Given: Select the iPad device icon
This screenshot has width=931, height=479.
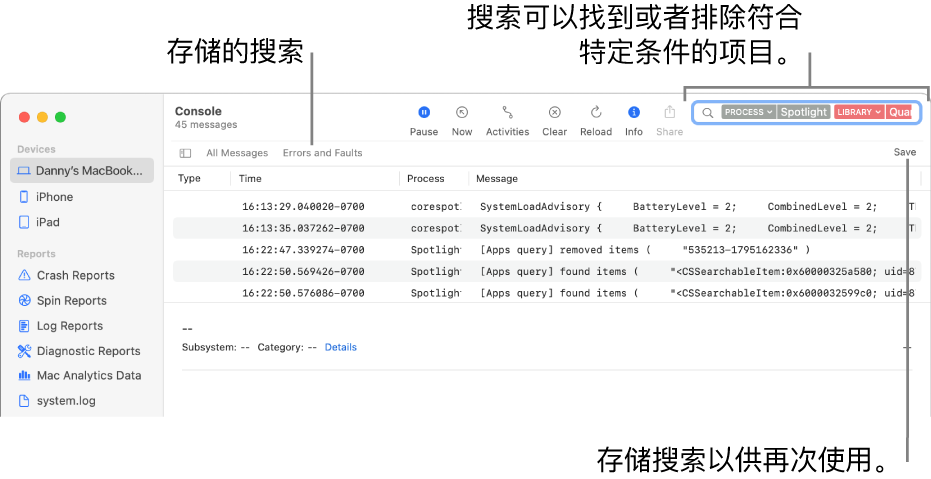Looking at the screenshot, I should coord(24,222).
